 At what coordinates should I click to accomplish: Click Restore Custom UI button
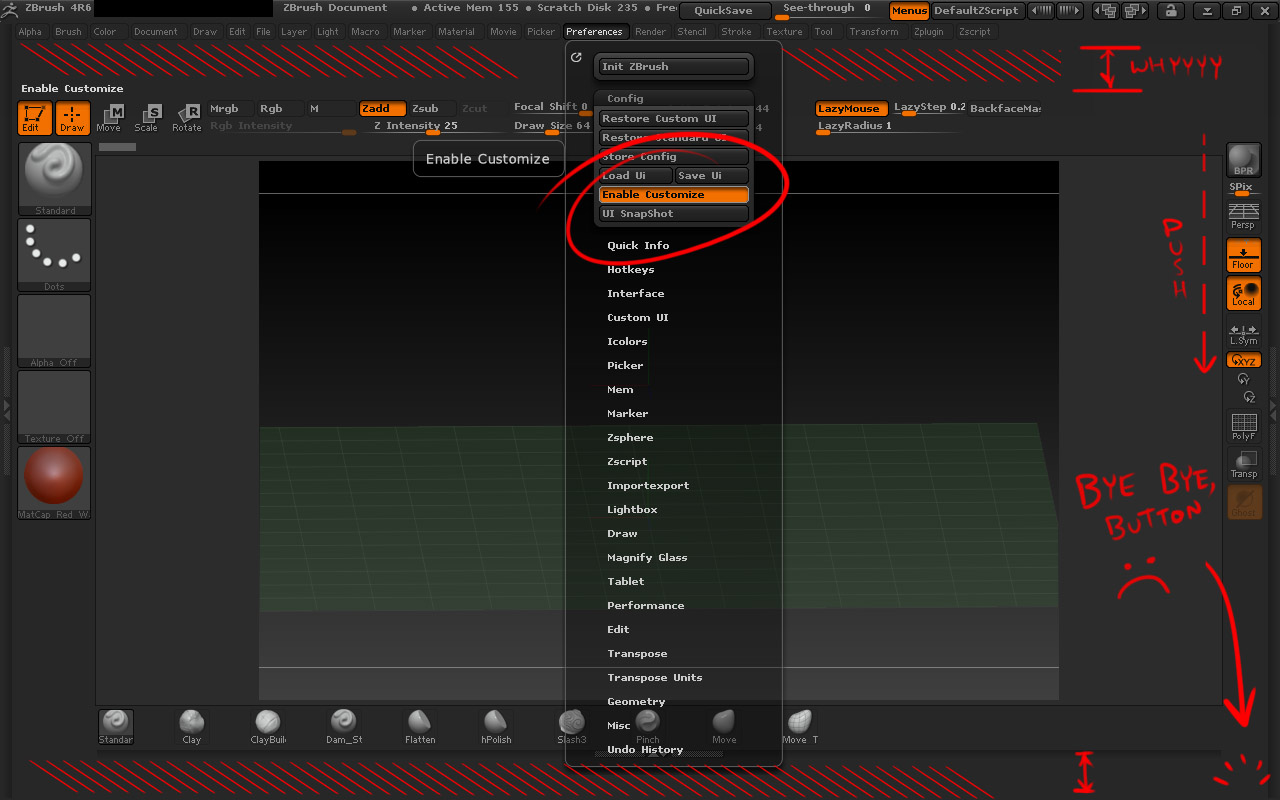(x=673, y=119)
